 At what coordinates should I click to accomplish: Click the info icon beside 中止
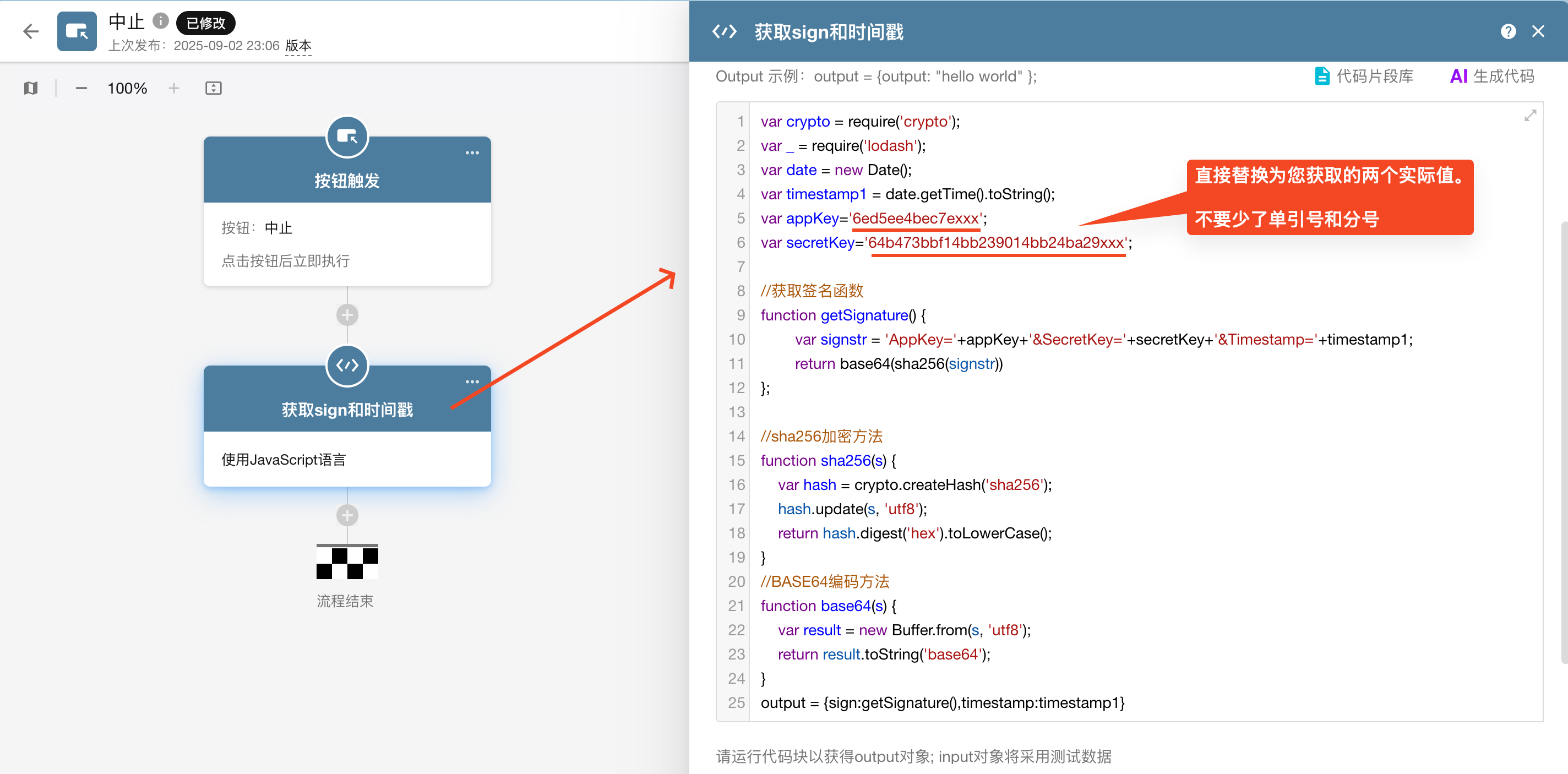pyautogui.click(x=160, y=21)
